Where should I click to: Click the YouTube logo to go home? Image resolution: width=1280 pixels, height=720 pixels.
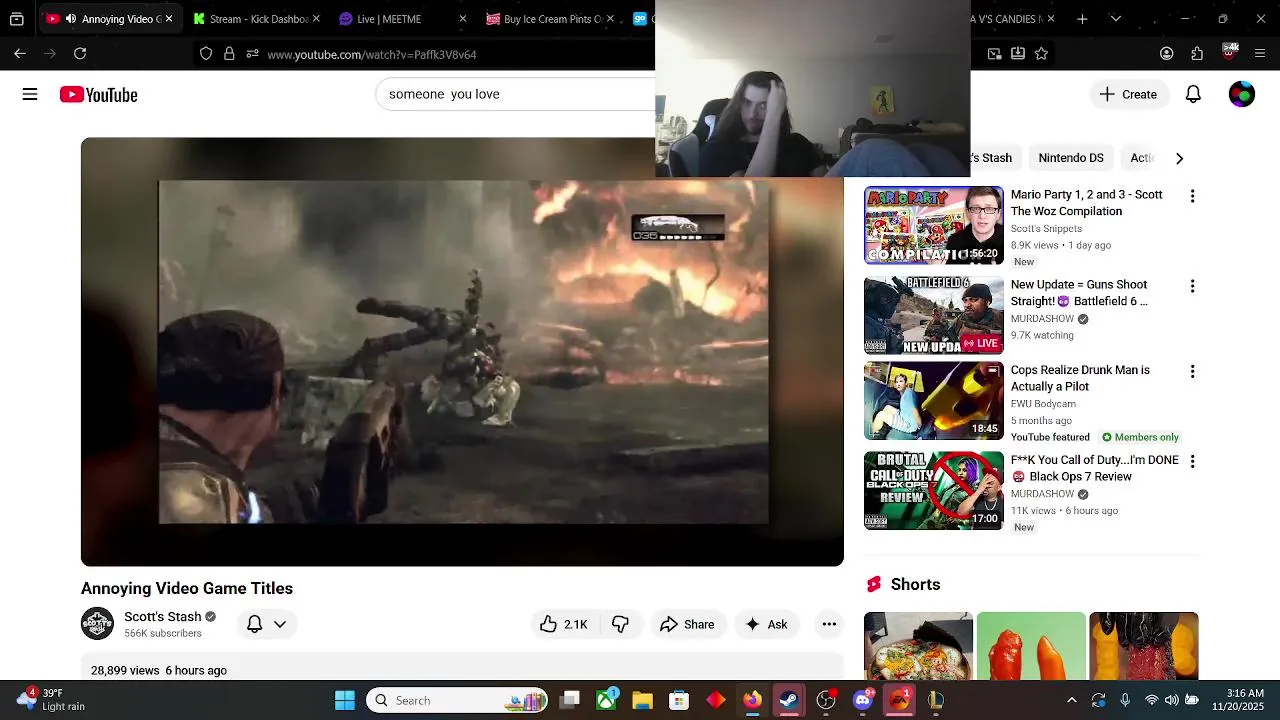98,94
